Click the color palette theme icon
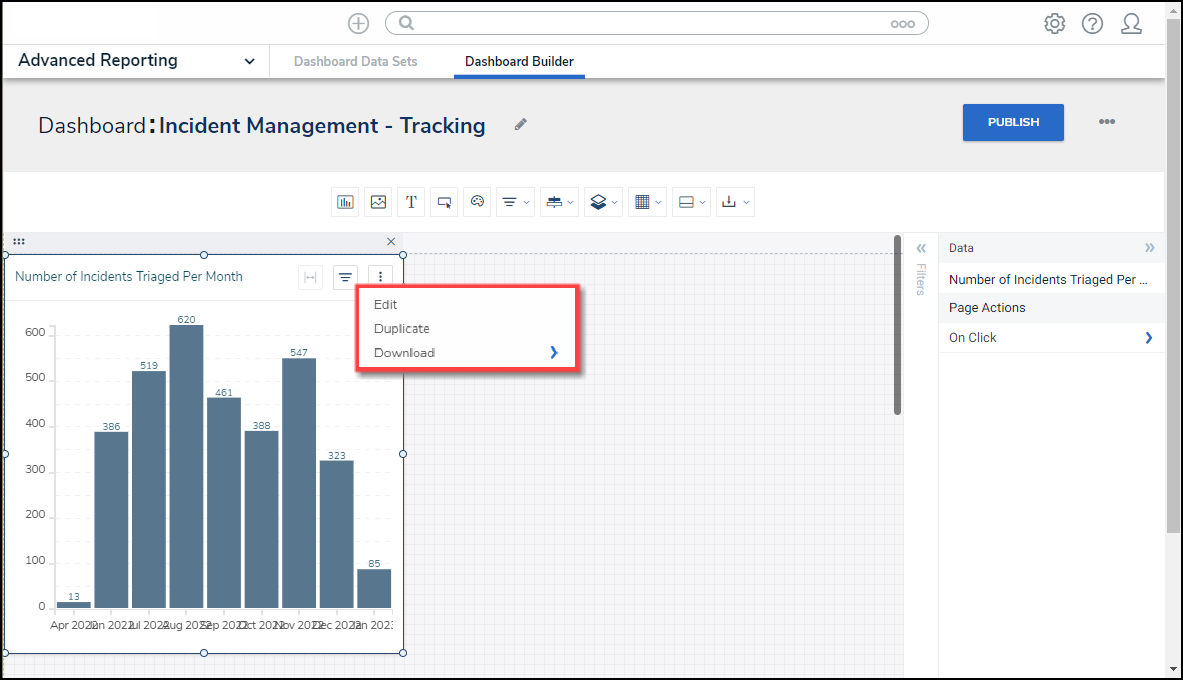1183x680 pixels. 478,202
